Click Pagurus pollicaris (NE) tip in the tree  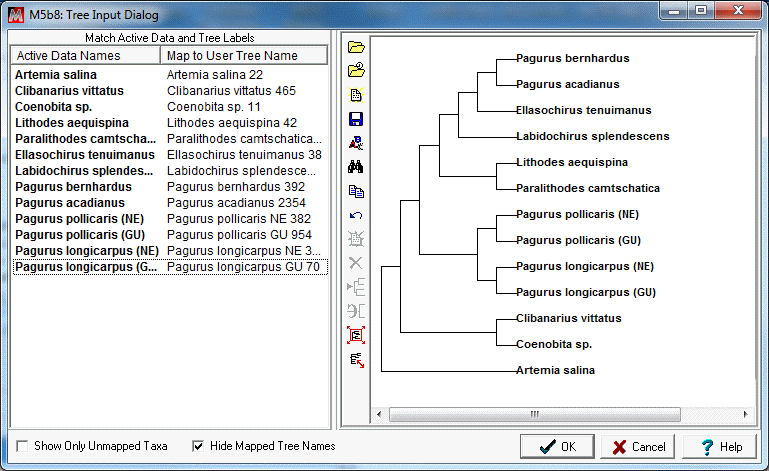click(578, 214)
